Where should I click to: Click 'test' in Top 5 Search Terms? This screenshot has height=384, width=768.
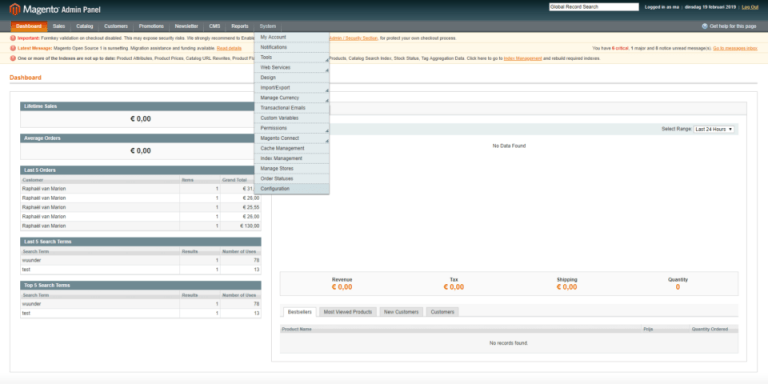[x=26, y=313]
